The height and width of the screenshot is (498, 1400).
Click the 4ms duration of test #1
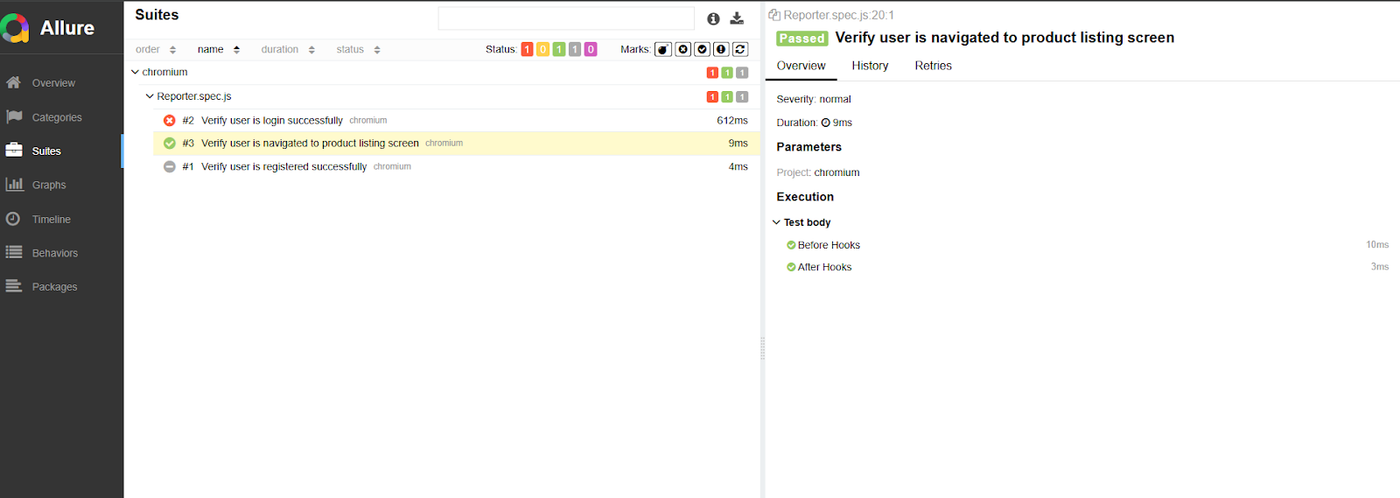[738, 167]
